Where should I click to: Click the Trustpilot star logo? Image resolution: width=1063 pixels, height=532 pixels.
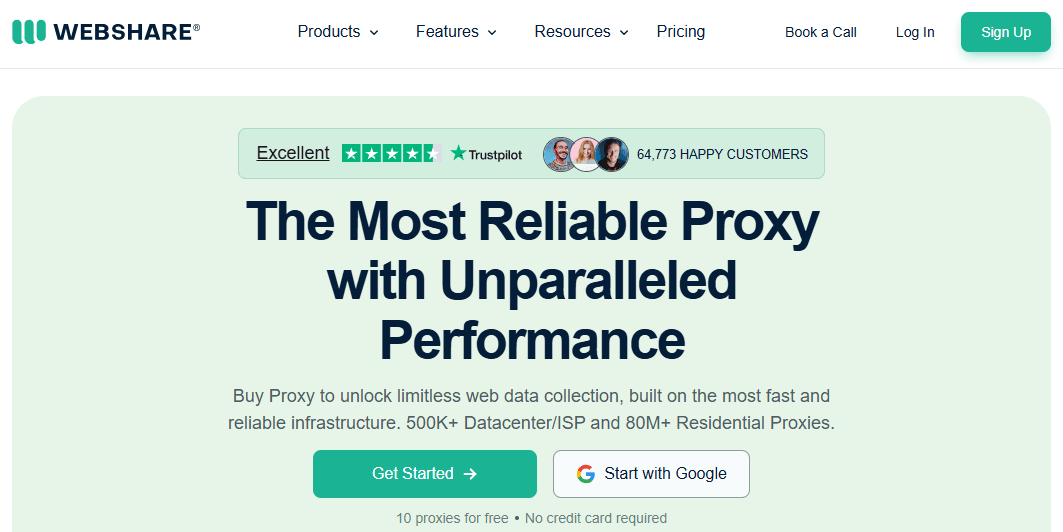click(x=459, y=153)
